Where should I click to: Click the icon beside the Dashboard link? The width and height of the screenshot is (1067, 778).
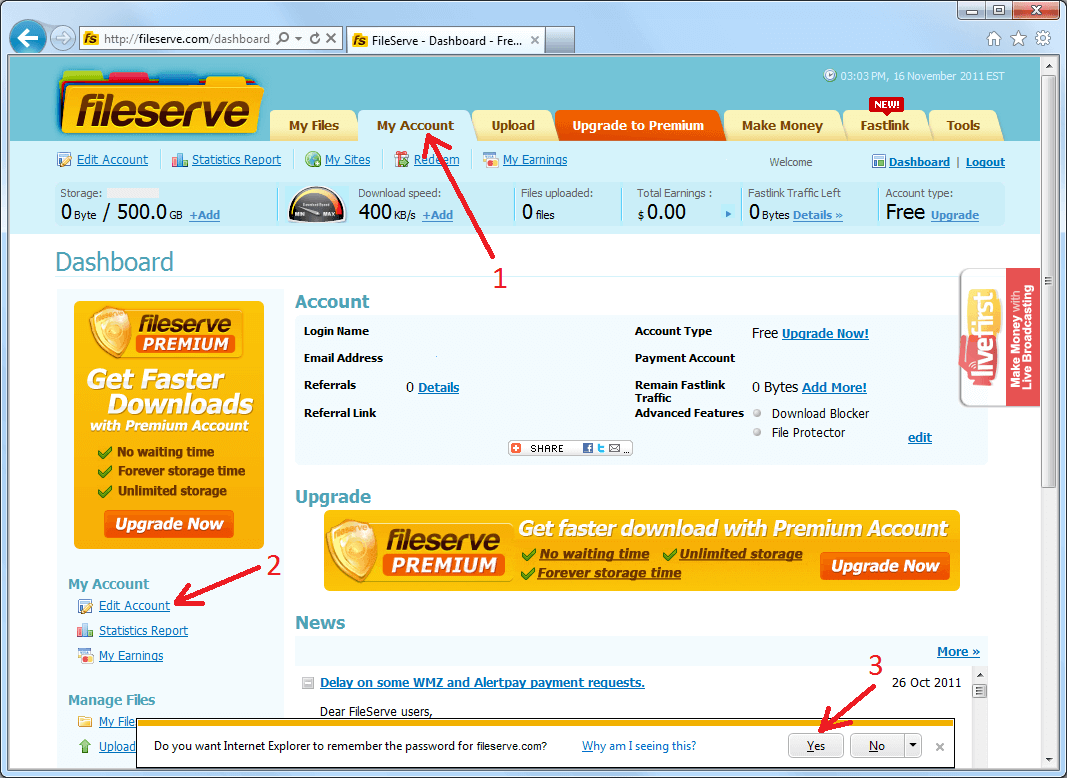click(x=879, y=161)
